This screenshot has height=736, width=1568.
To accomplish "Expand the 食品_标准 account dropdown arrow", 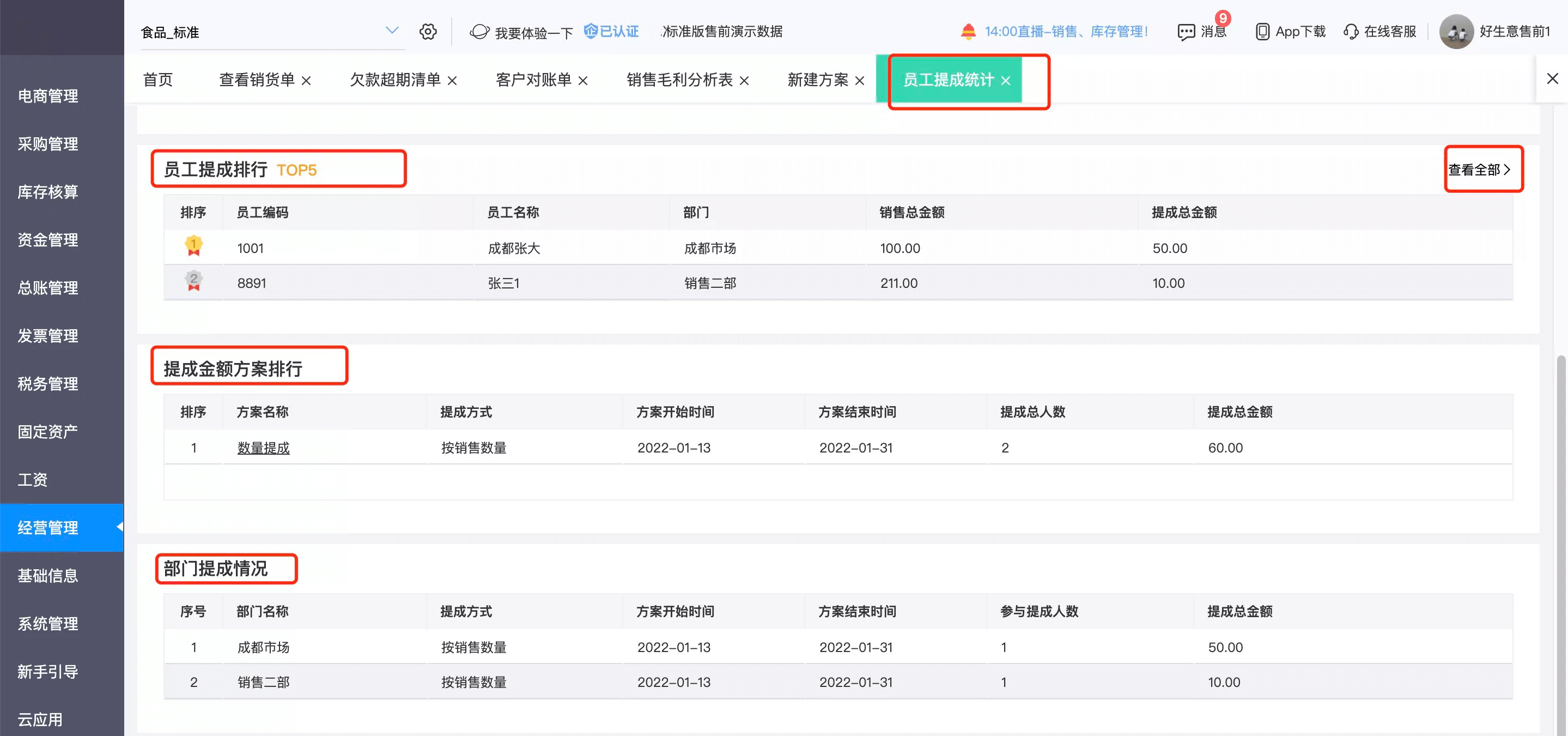I will click(x=391, y=31).
